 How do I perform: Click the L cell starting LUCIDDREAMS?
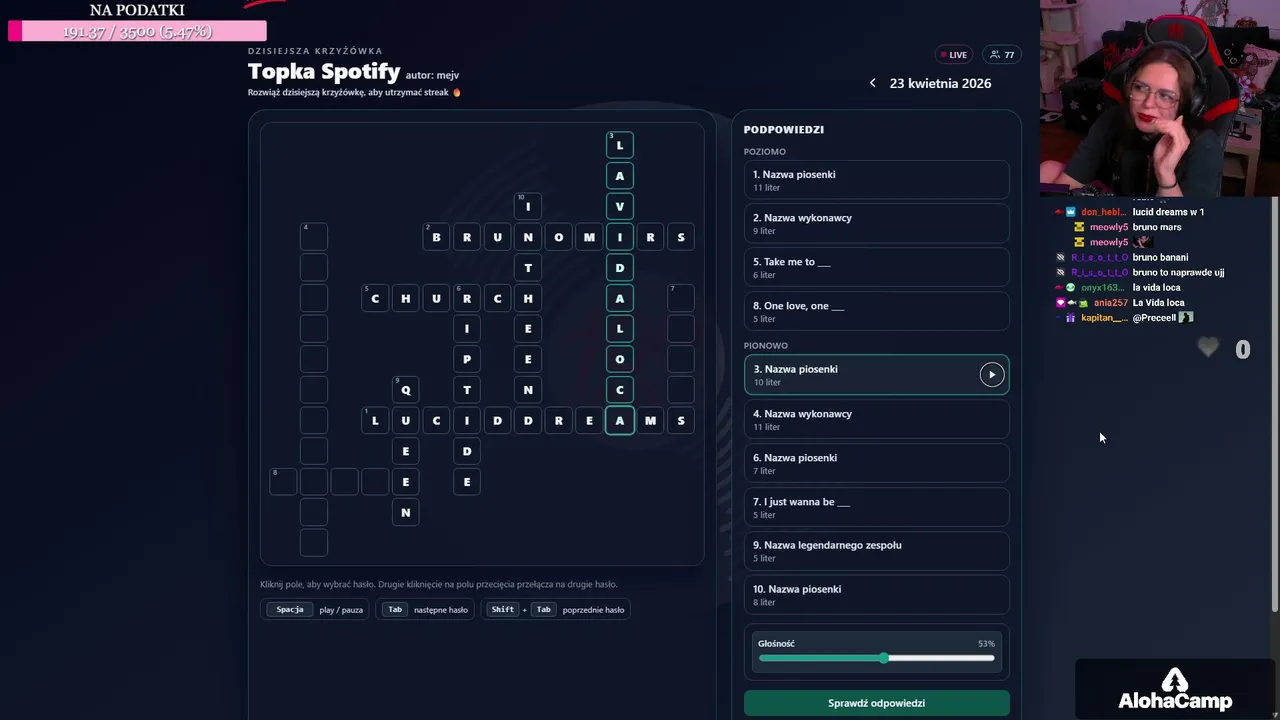point(375,420)
